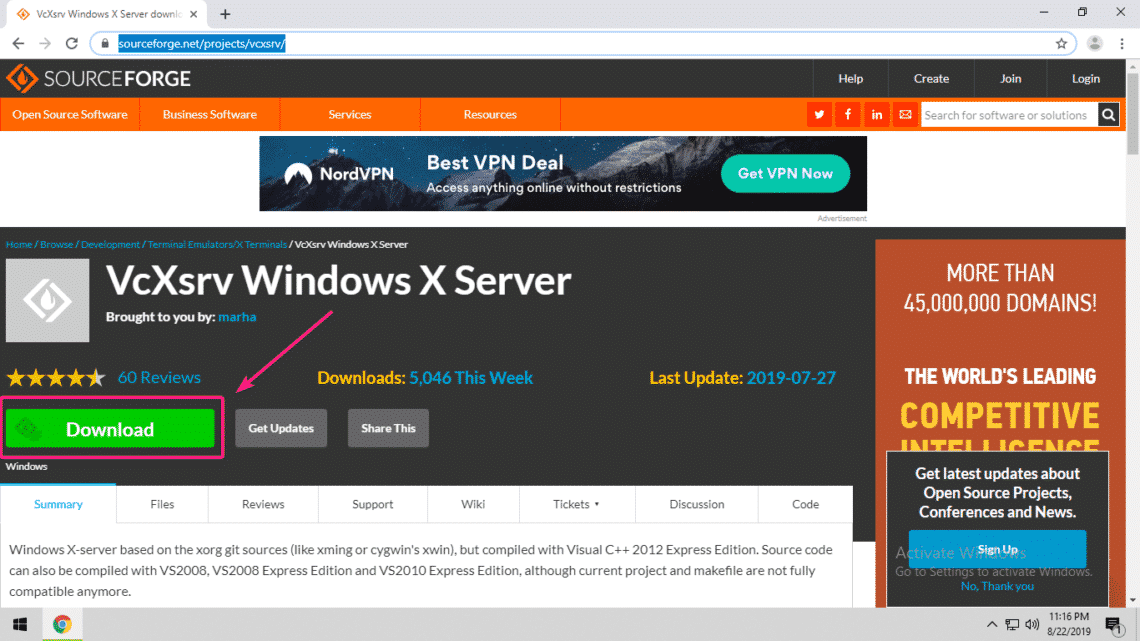1140x641 pixels.
Task: Open the Open Source Software menu
Action: coord(70,115)
